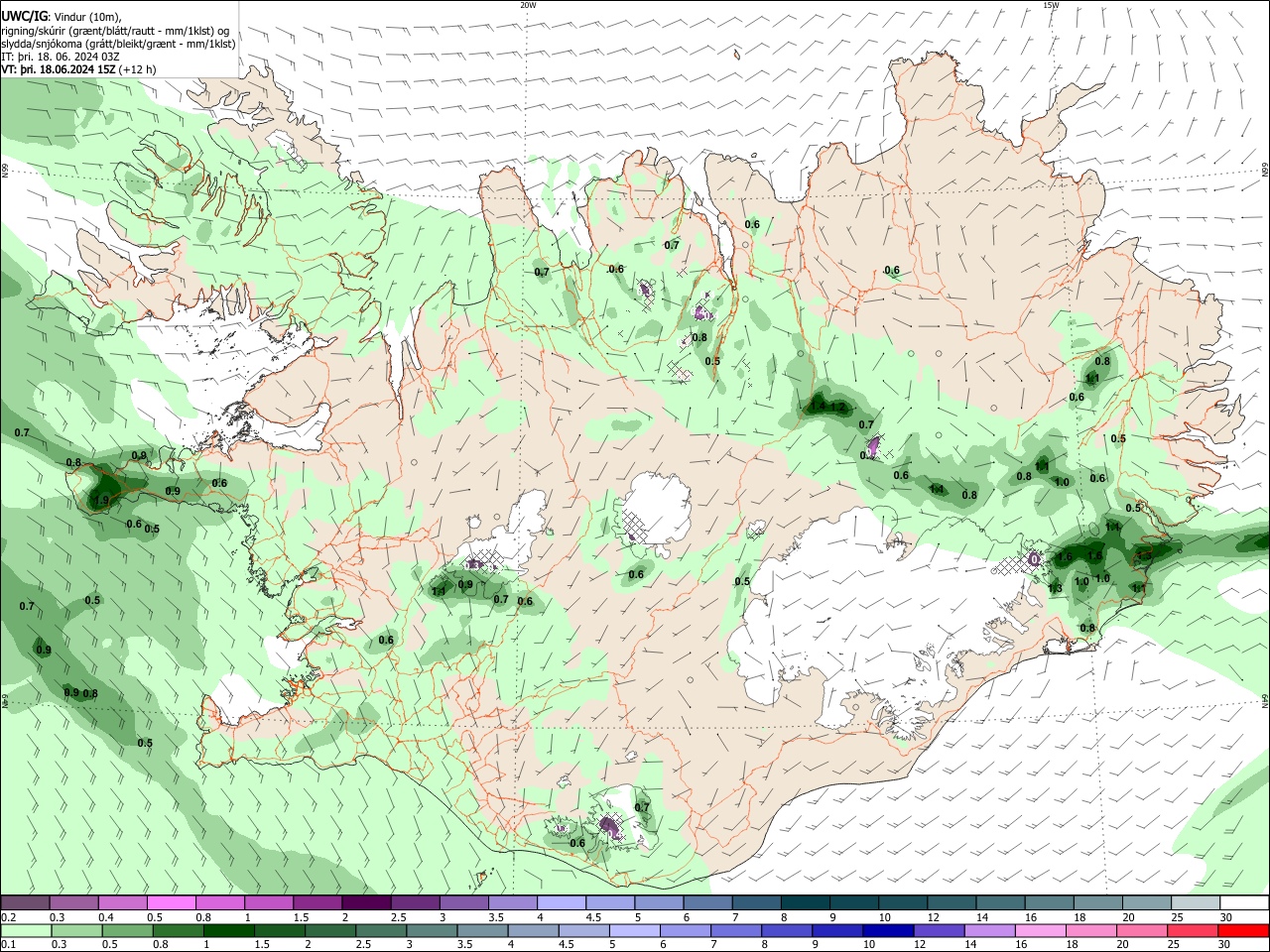Screen dimensions: 1270x952
Task: Click the 'Vindur (10m)' header text
Action: (87, 17)
